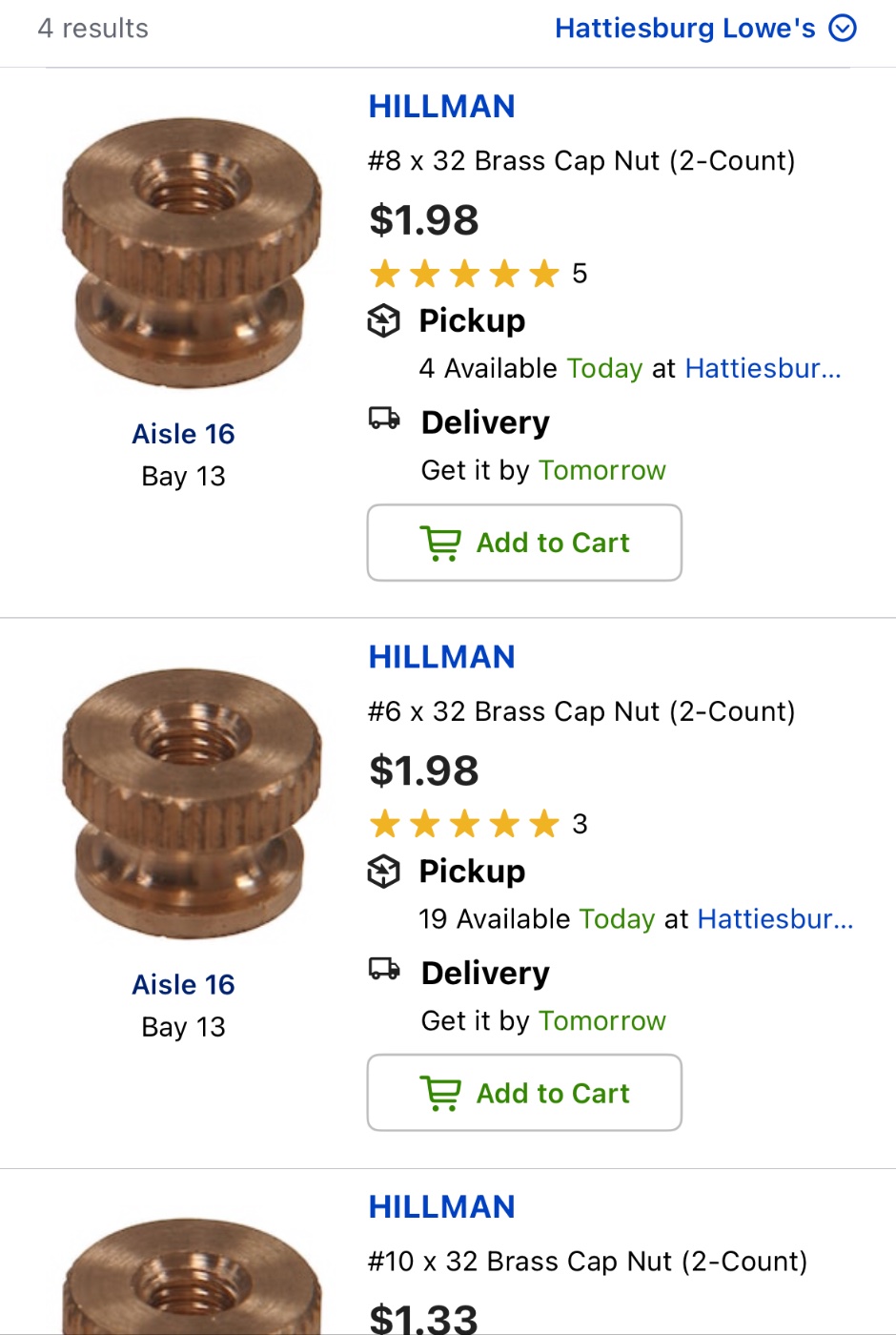Open #10 x 32 Brass Cap Nut product title

pos(587,1262)
